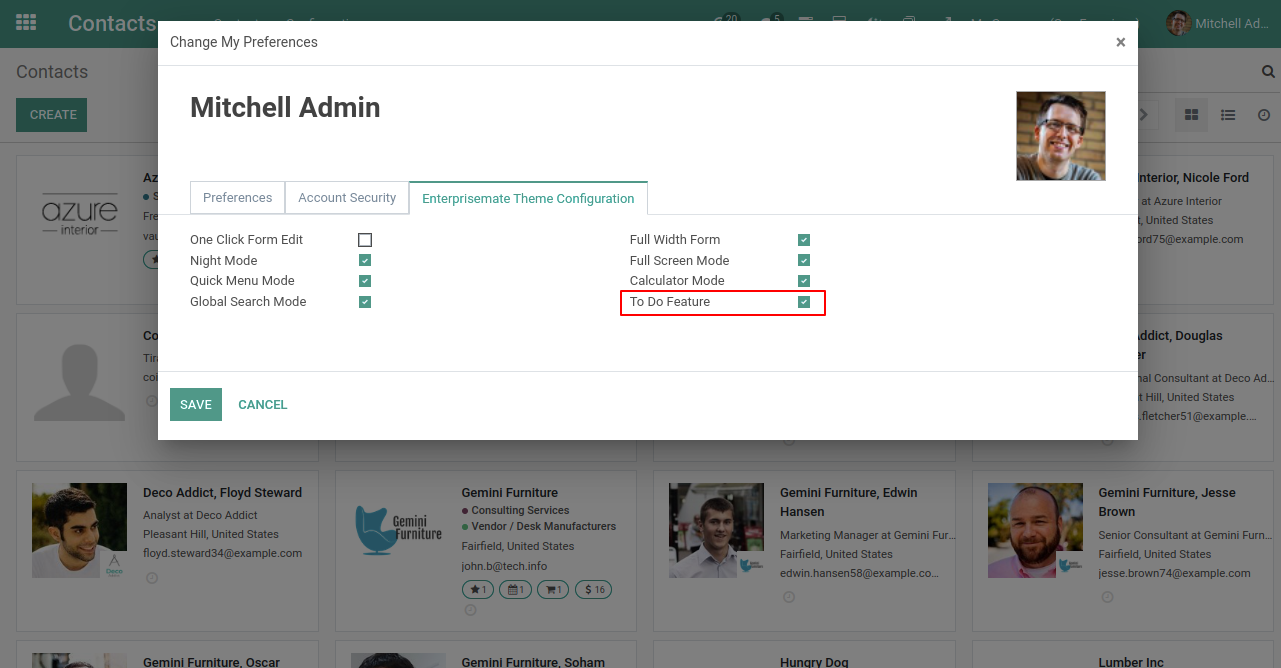Click Gemini Furniture logo image
The image size is (1281, 668).
click(x=398, y=531)
